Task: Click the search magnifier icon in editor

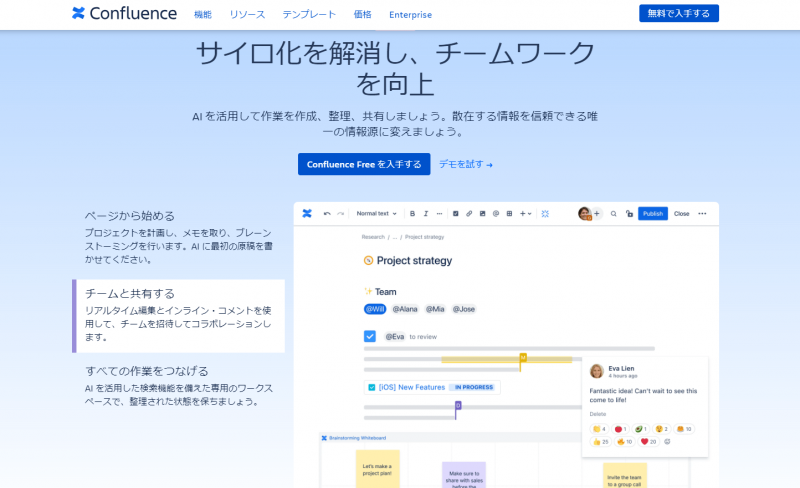Action: click(613, 213)
